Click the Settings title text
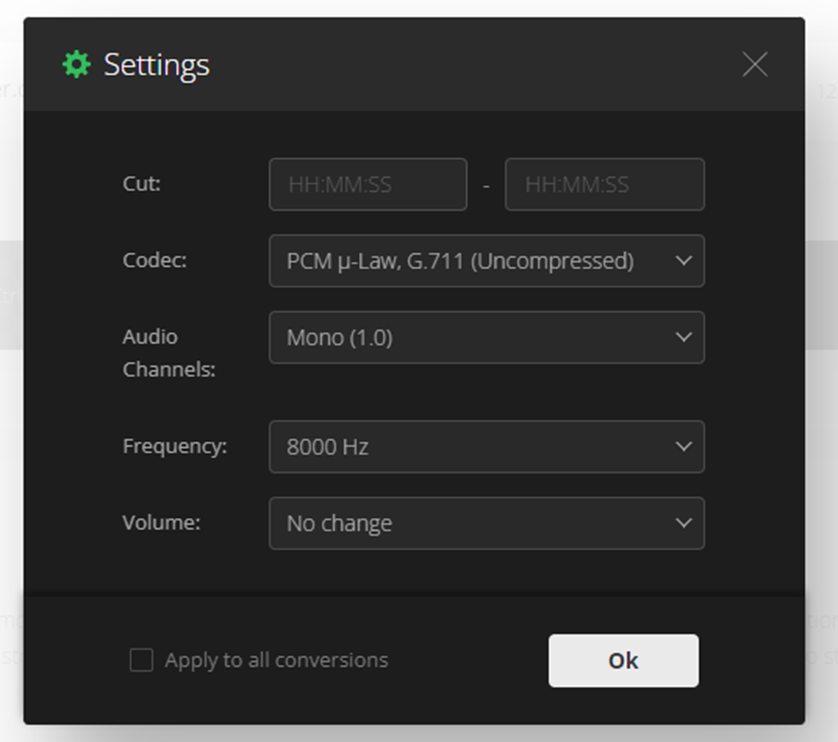The width and height of the screenshot is (838, 742). pos(157,65)
